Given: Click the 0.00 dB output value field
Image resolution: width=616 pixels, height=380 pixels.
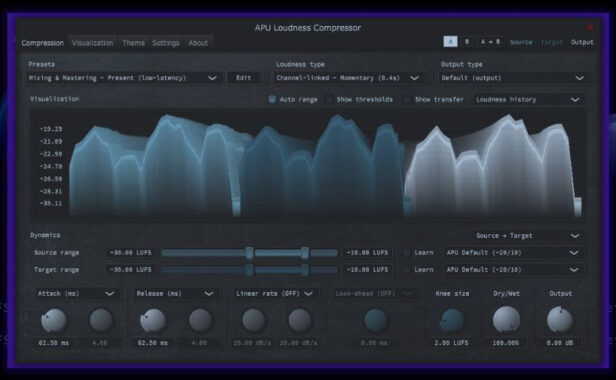Looking at the screenshot, I should [x=560, y=343].
